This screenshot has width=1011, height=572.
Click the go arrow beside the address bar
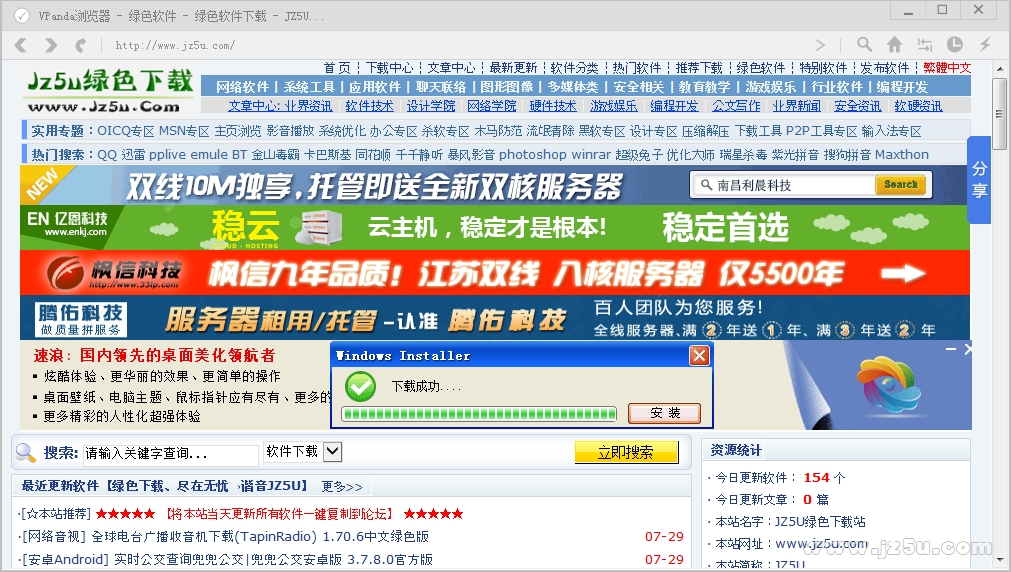(820, 45)
